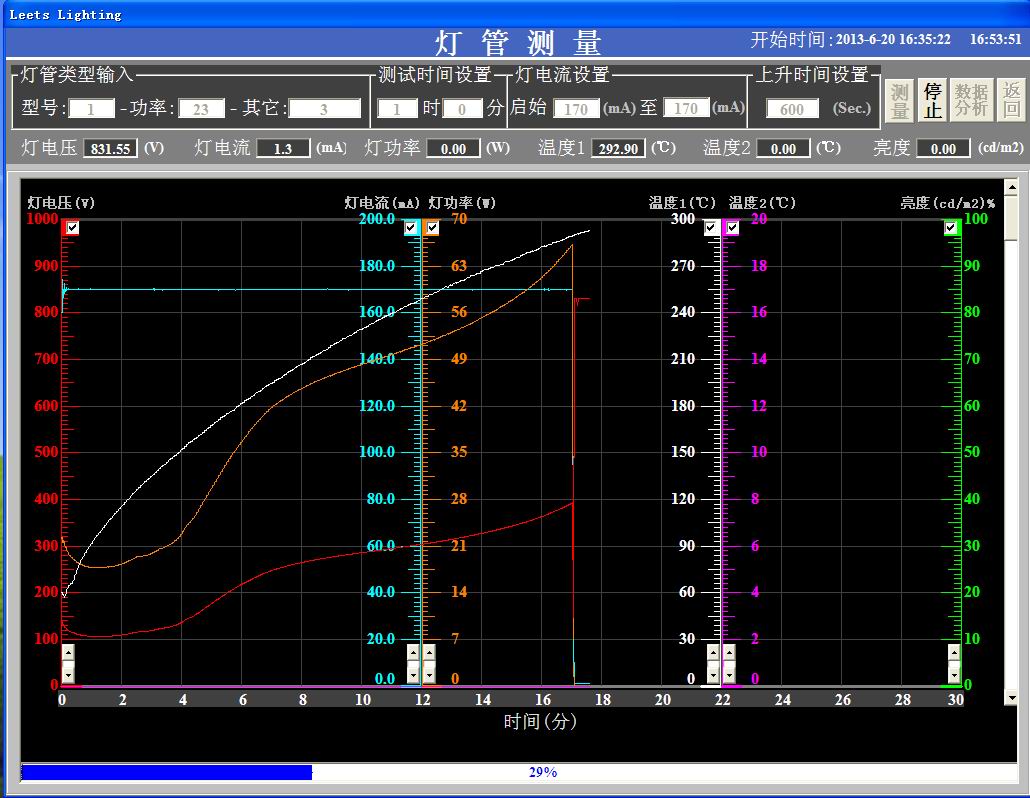This screenshot has width=1030, height=798.
Task: Toggle the 灯电压 voltage curve checkbox
Action: coord(72,228)
